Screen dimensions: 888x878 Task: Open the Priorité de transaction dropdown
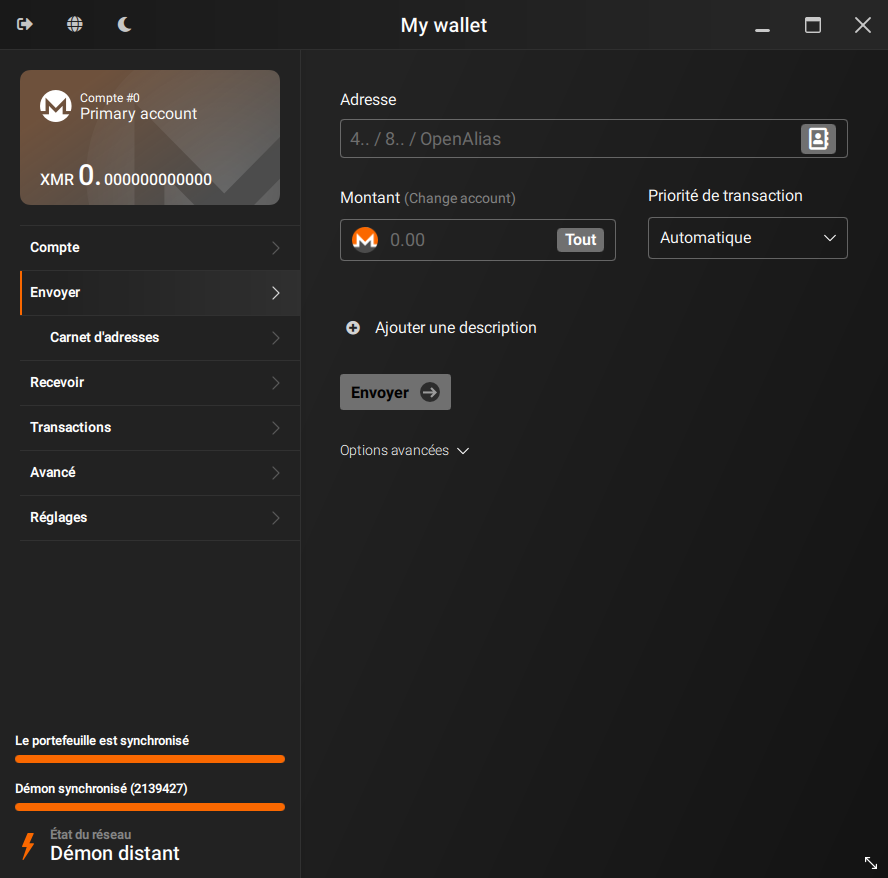coord(747,237)
